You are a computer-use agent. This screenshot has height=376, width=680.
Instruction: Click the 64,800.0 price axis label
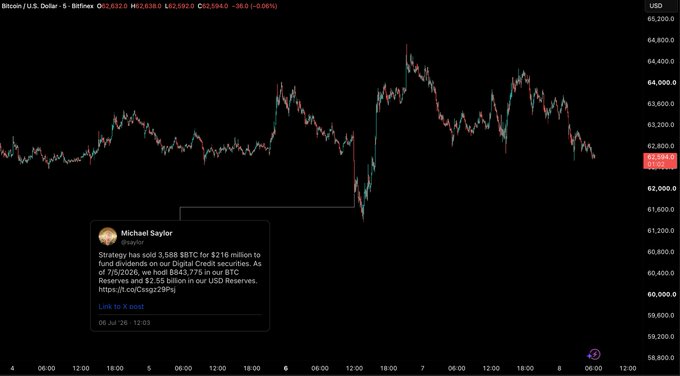661,40
